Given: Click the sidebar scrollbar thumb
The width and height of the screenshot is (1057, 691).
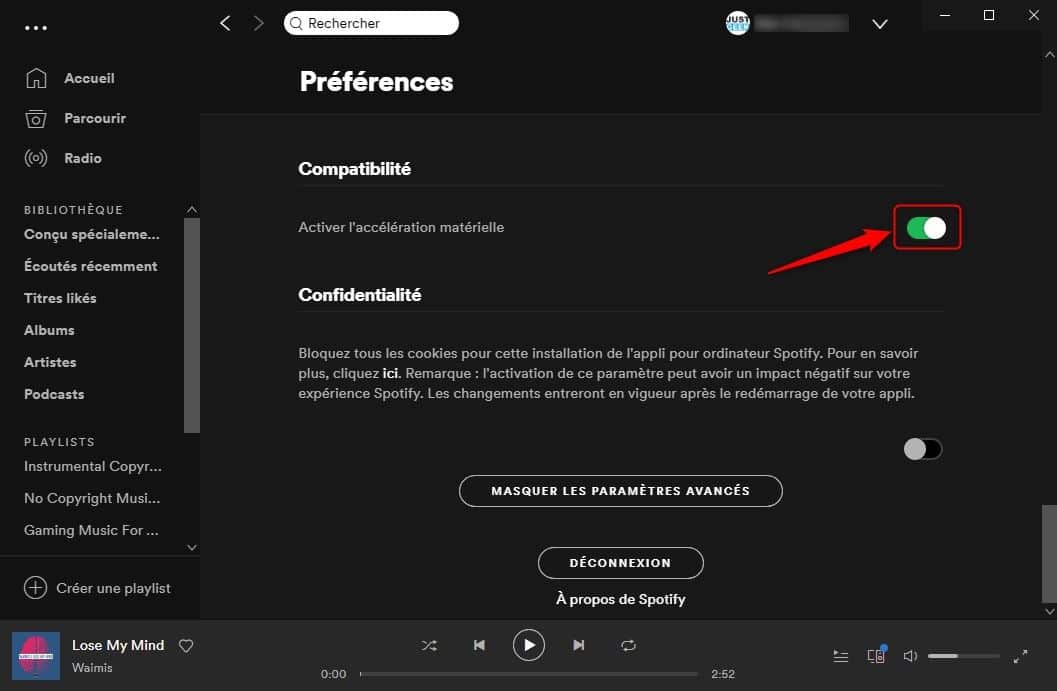Looking at the screenshot, I should [x=192, y=325].
